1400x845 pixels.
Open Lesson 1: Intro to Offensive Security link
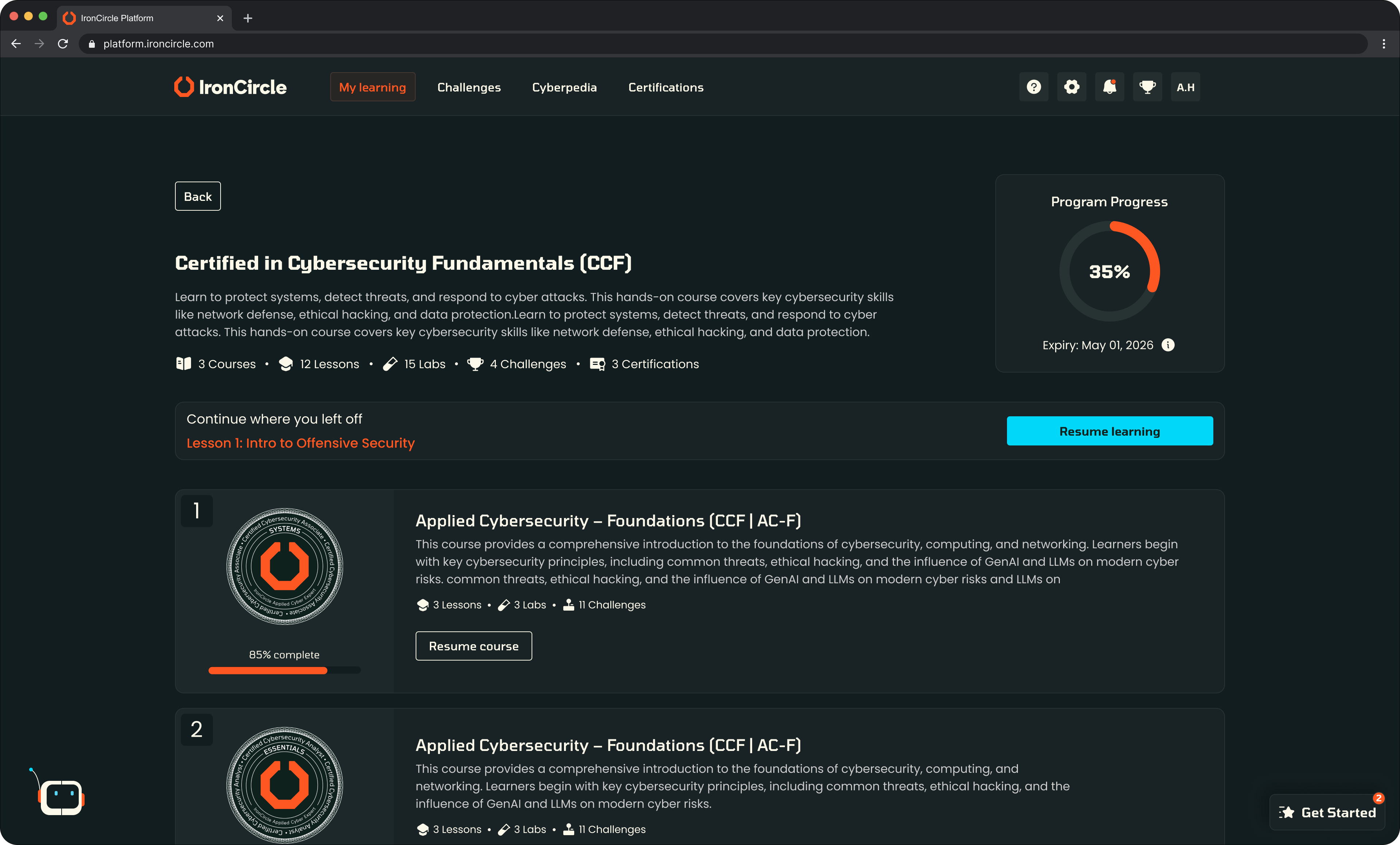pos(300,443)
